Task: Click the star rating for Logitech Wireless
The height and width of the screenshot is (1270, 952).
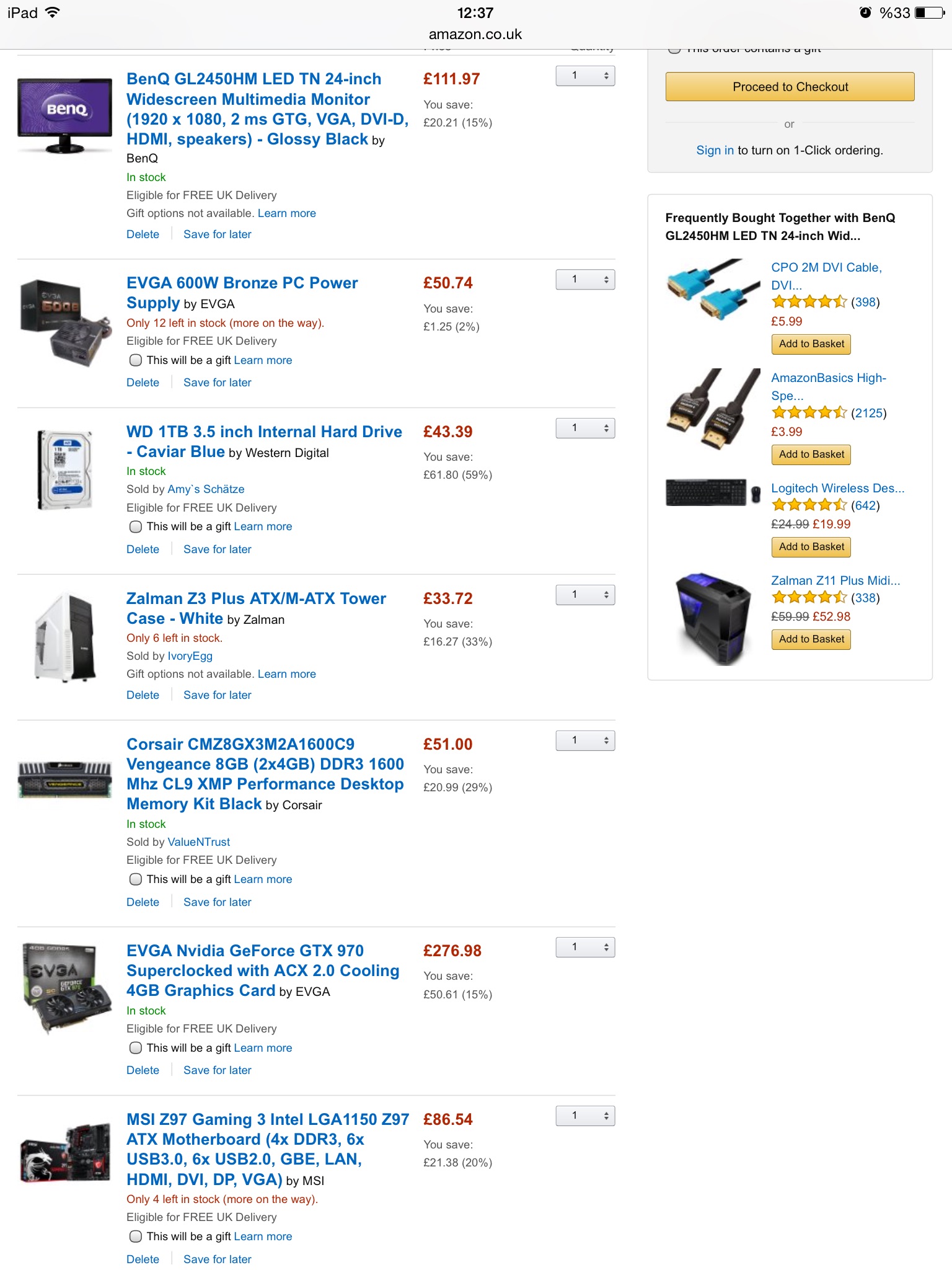Action: 809,505
